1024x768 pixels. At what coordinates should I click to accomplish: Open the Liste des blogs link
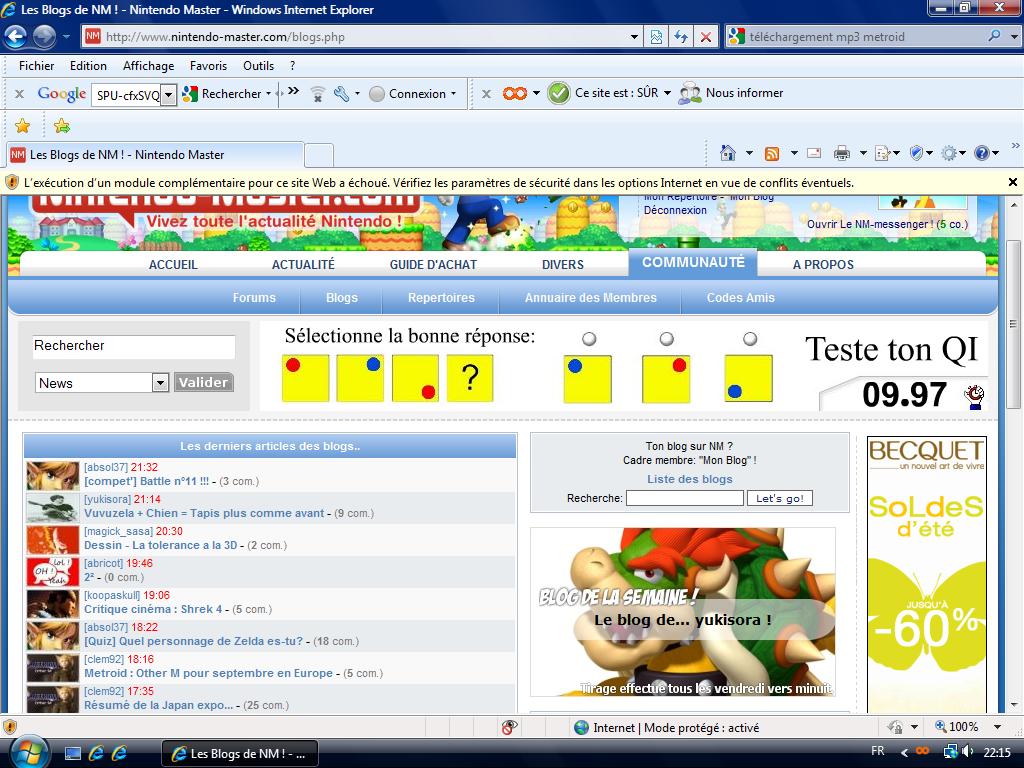(690, 479)
